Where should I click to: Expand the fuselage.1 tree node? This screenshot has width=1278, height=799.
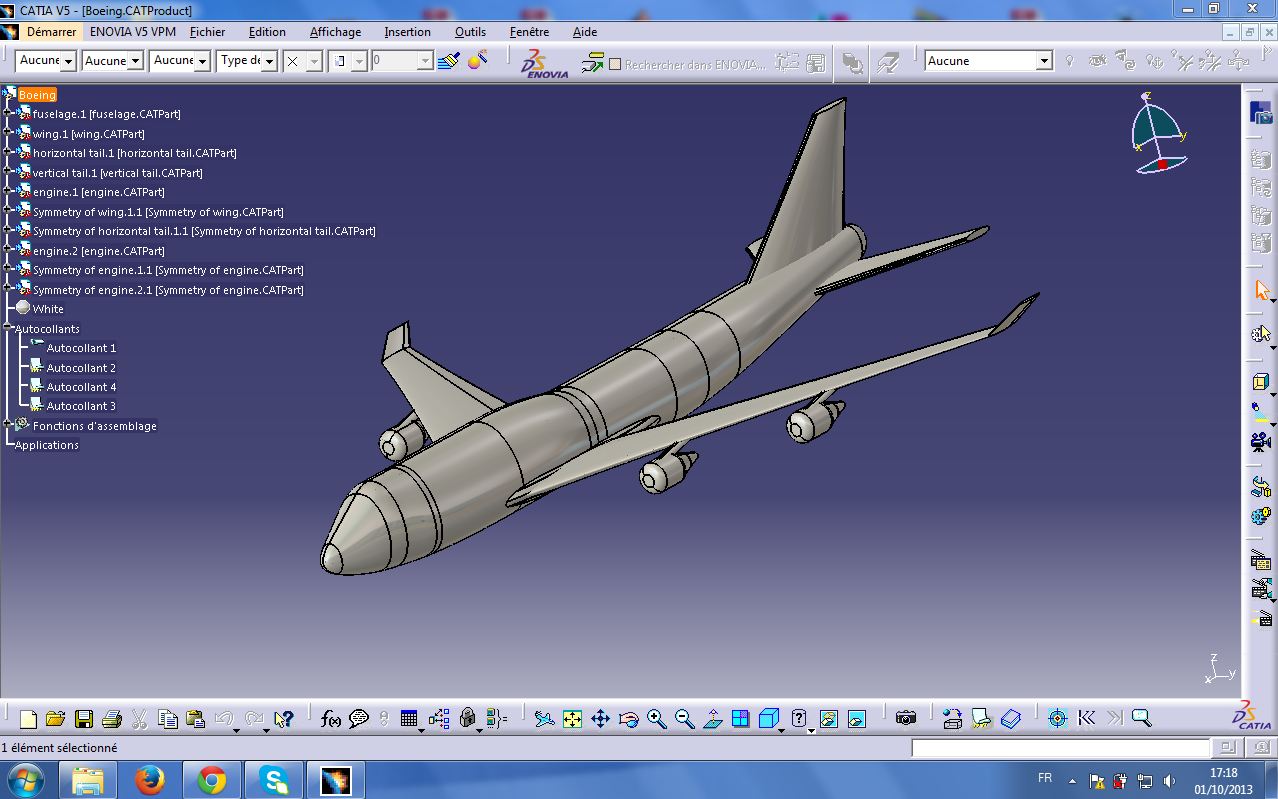(x=7, y=114)
